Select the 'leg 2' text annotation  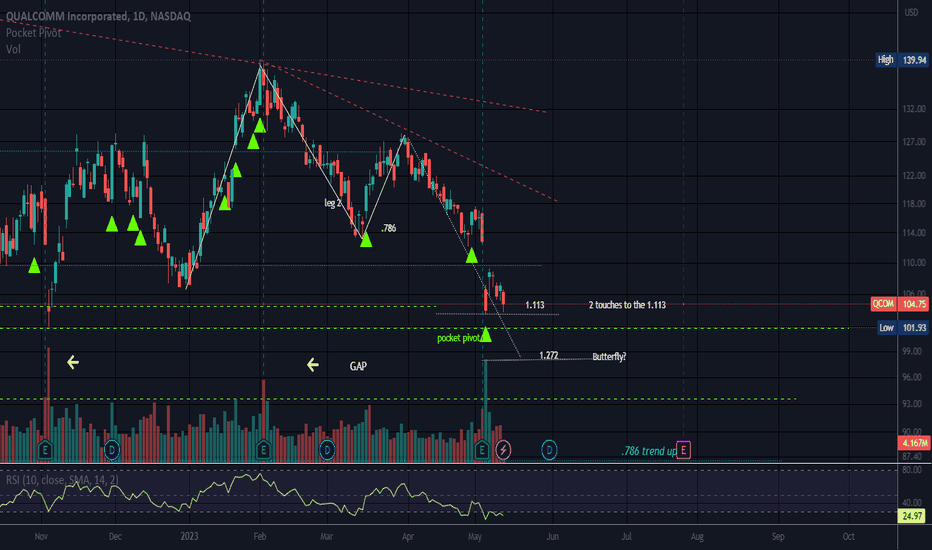(333, 203)
